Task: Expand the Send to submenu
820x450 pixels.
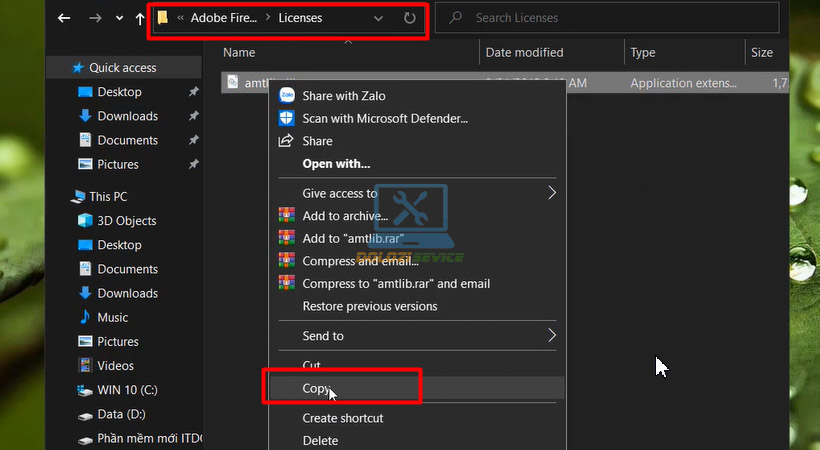Action: click(x=552, y=336)
